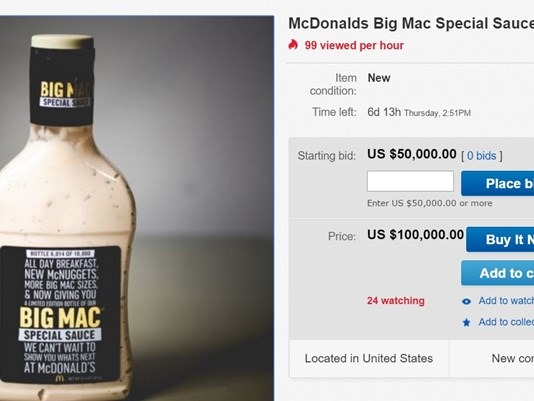Click the Buy It Now button
The width and height of the screenshot is (534, 401).
(500, 240)
